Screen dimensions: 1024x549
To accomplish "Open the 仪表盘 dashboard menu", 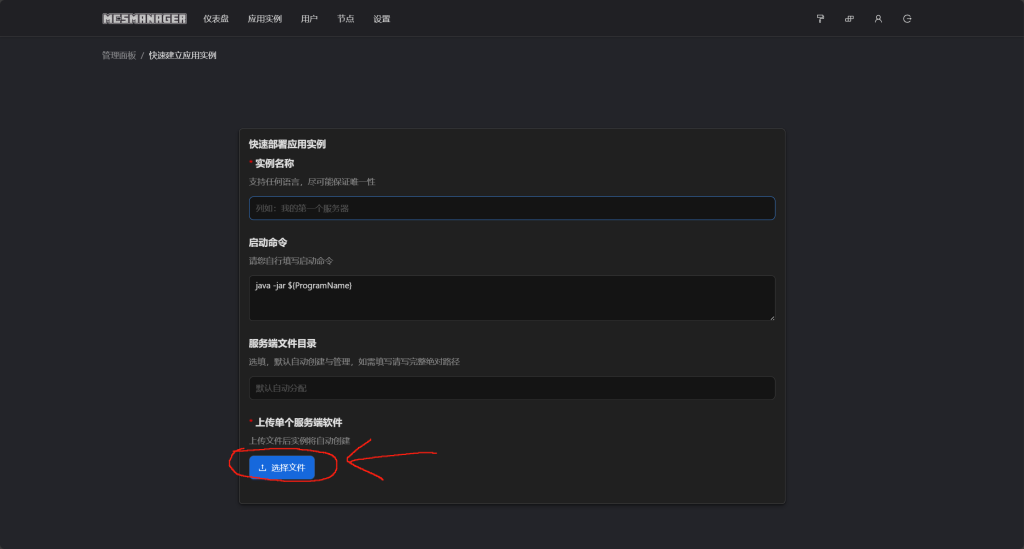I will point(216,19).
